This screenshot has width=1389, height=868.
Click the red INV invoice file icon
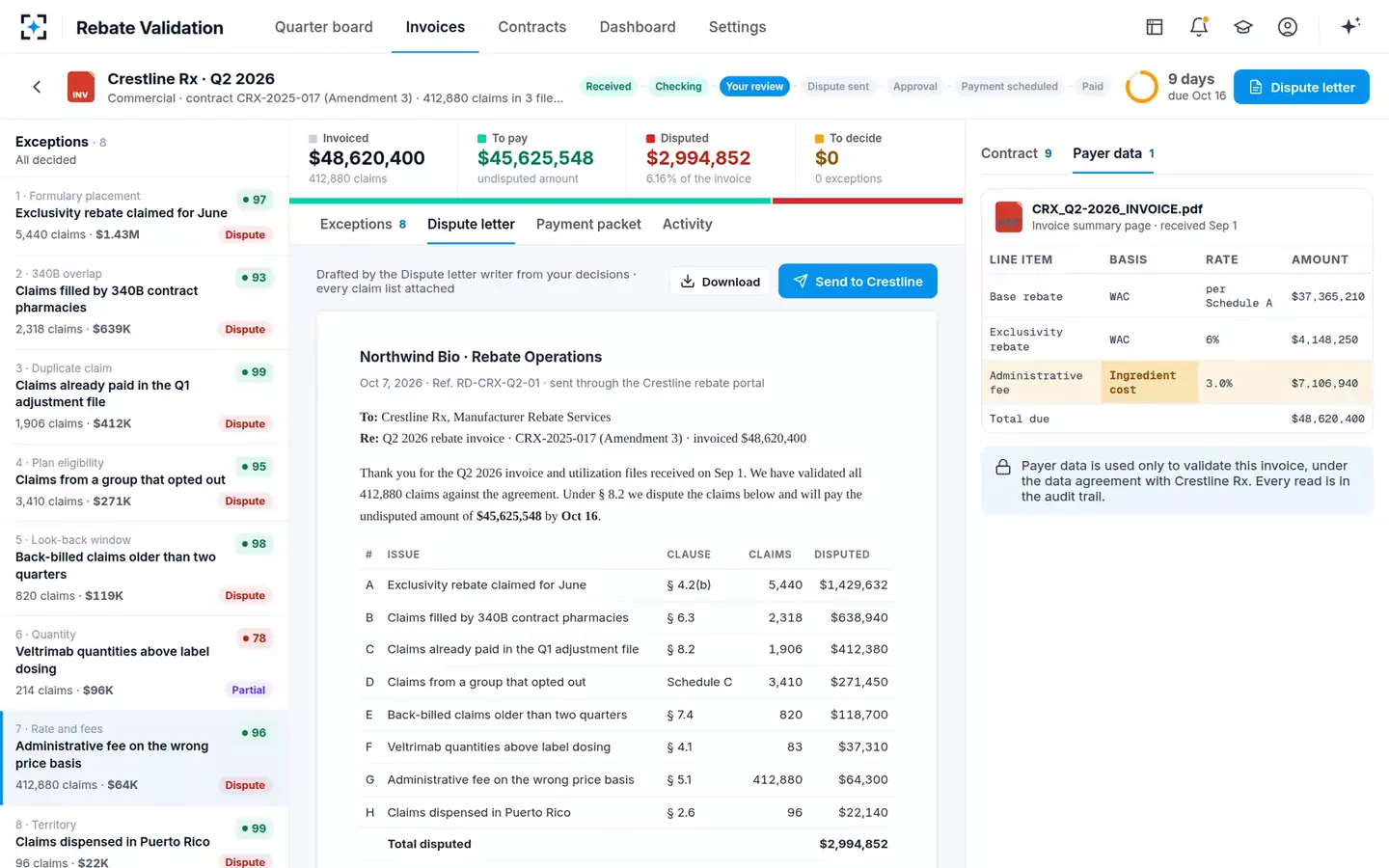81,87
